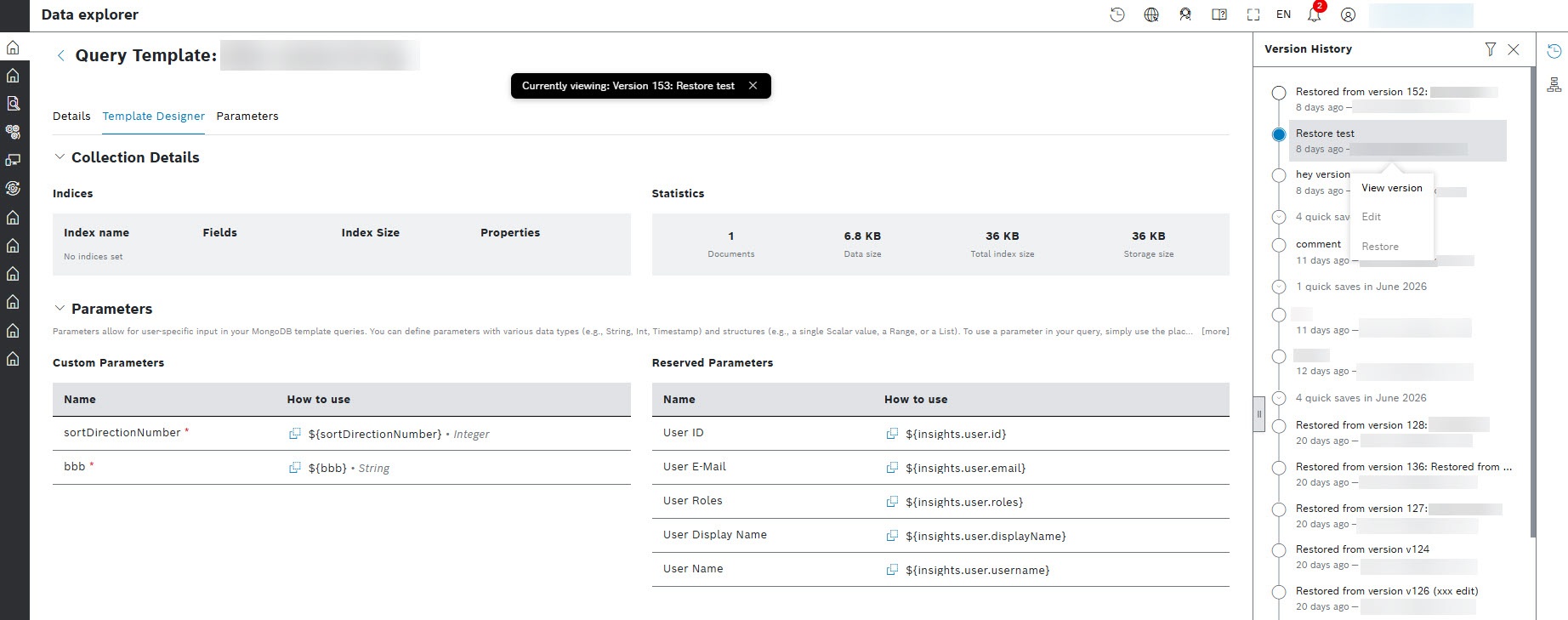Expand the 4 quick saves group under hey version

click(1279, 217)
